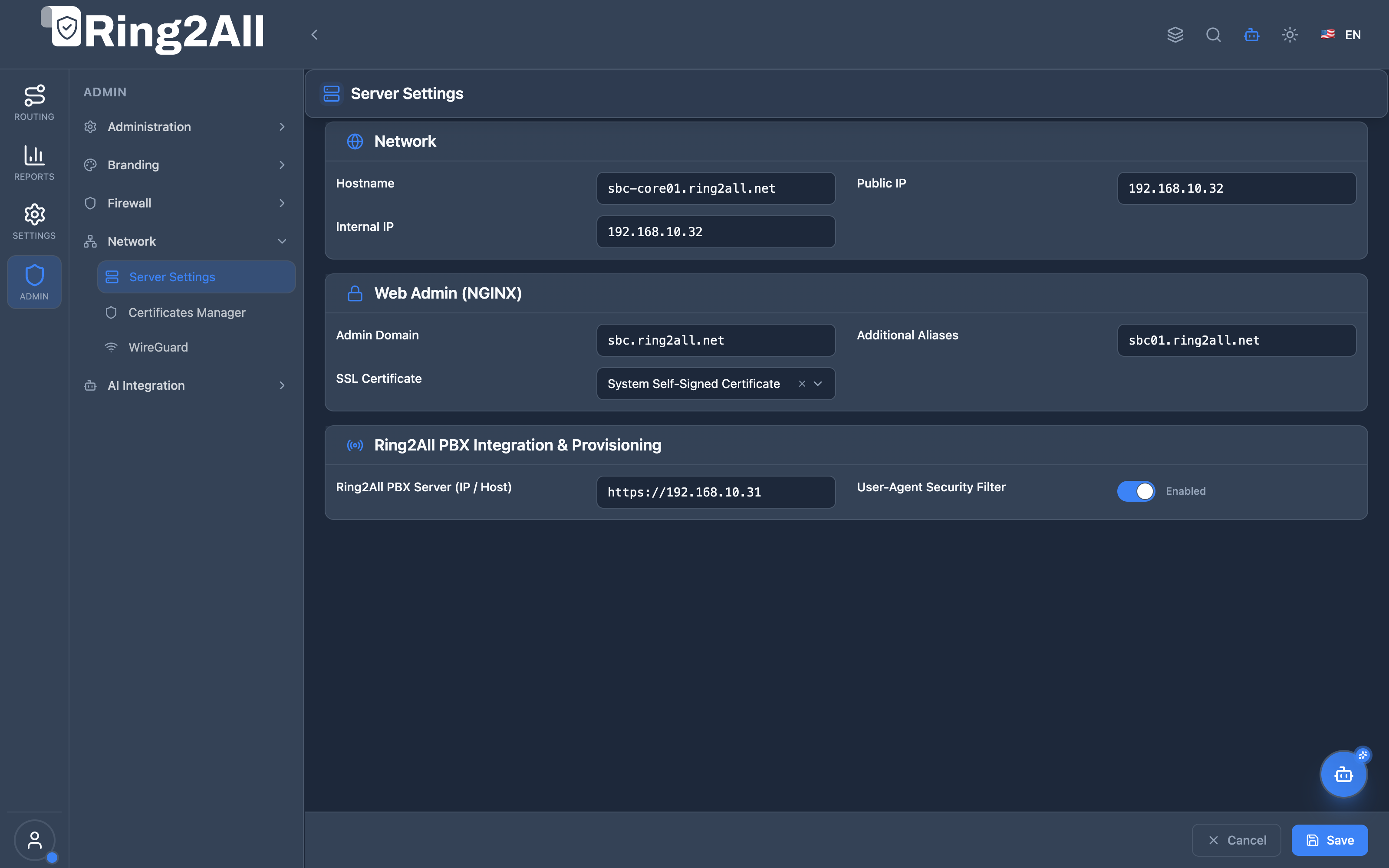This screenshot has height=868, width=1389.
Task: Collapse the Network menu
Action: 185,241
